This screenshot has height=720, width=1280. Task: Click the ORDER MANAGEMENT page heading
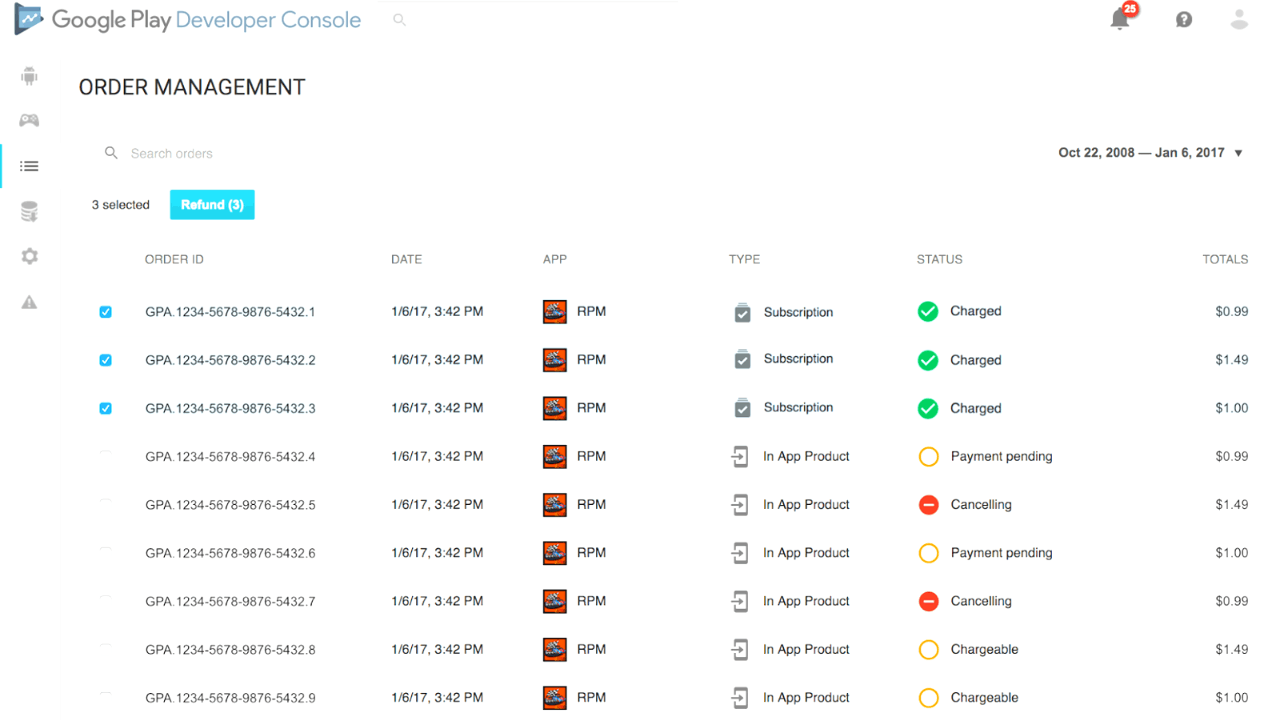[192, 87]
